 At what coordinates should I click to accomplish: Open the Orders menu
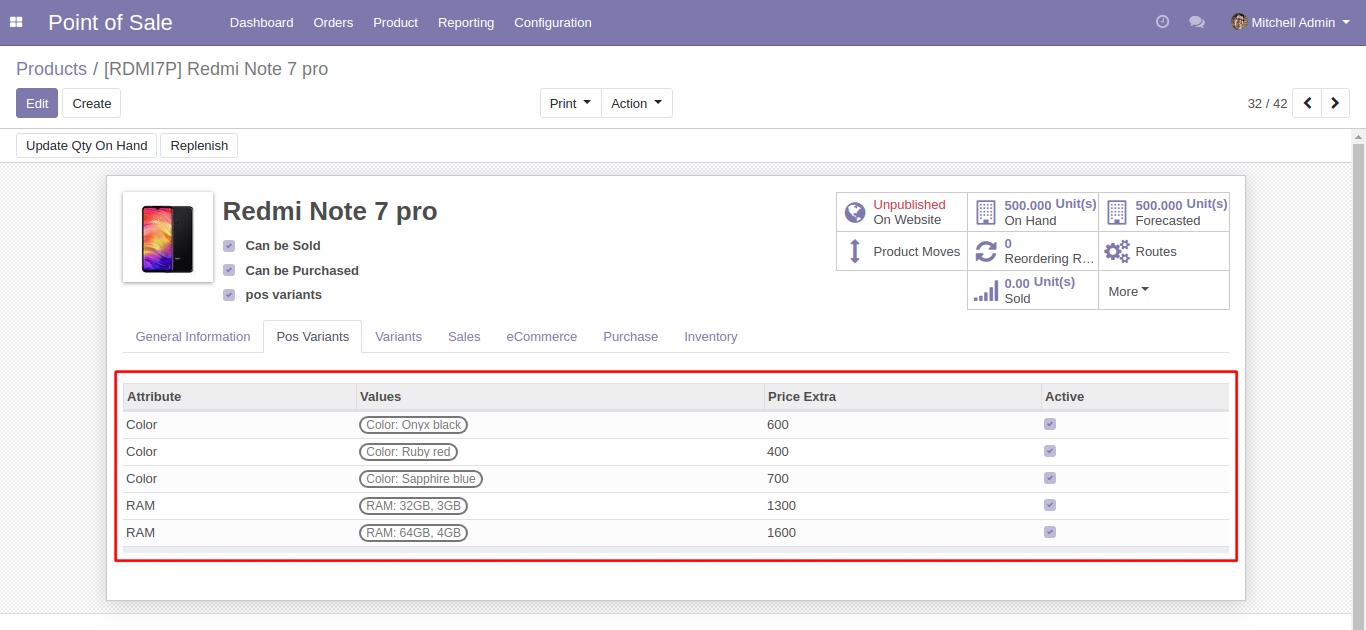[333, 22]
